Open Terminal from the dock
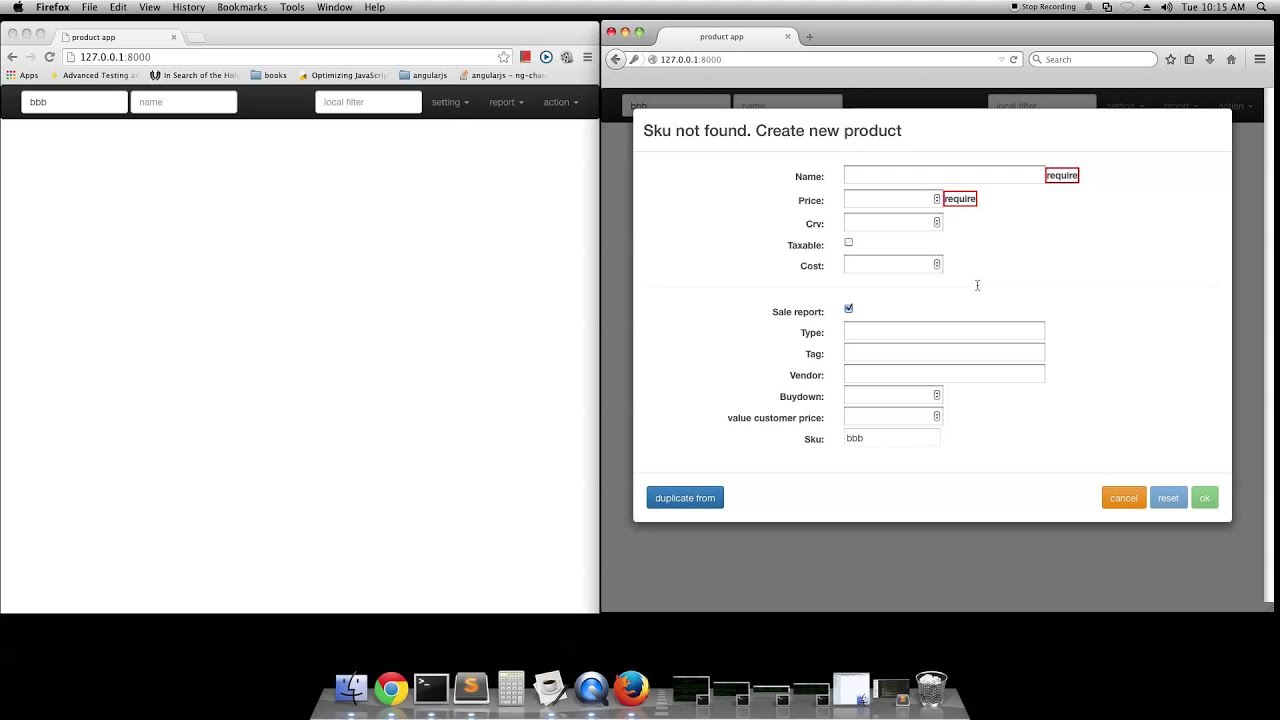The width and height of the screenshot is (1280, 720). (431, 688)
